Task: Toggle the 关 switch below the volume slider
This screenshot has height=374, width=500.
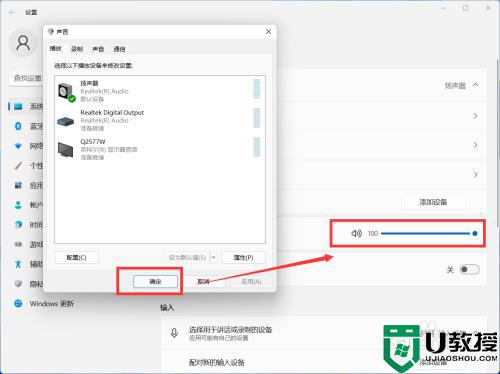Action: [x=469, y=269]
